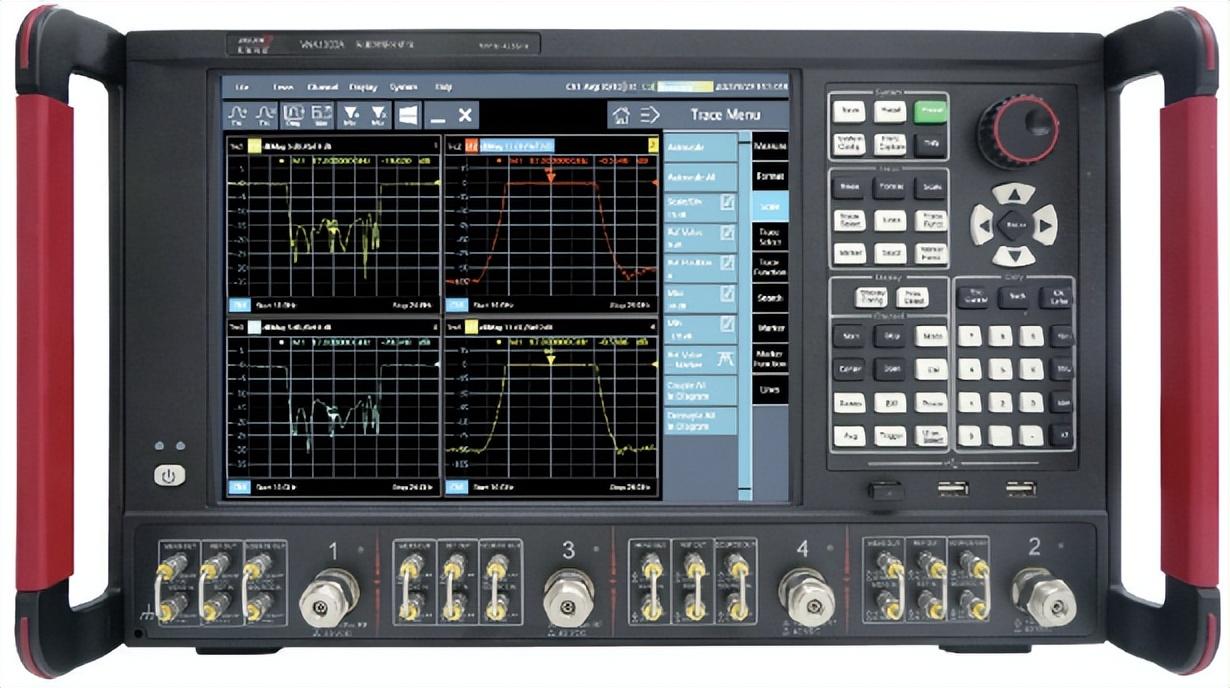Switch to the Format softkey tab

coord(770,176)
